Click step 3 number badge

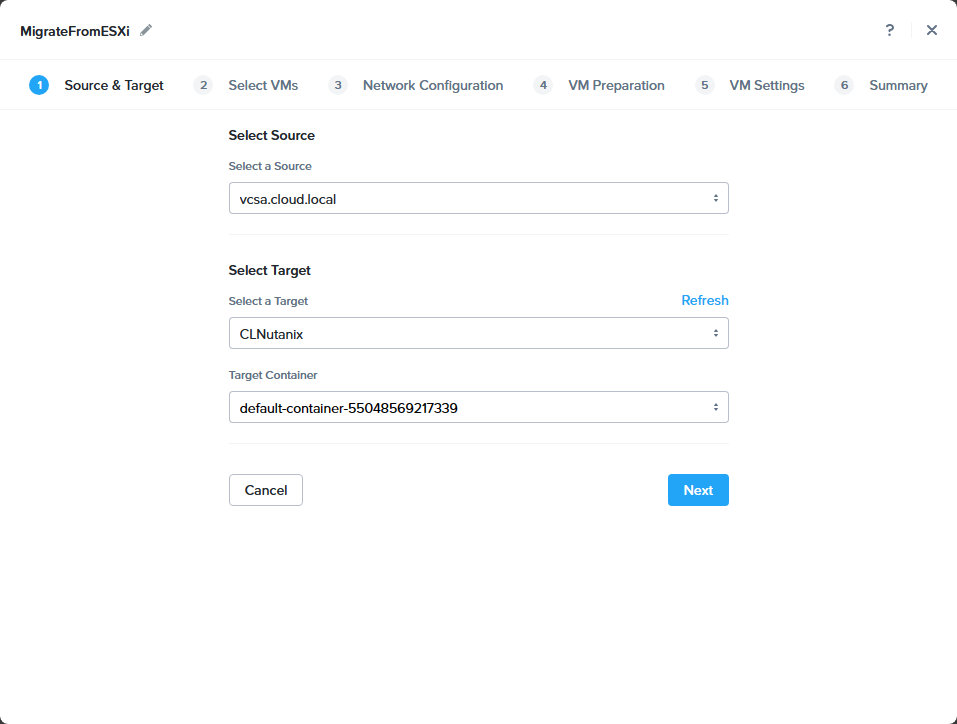[x=338, y=85]
